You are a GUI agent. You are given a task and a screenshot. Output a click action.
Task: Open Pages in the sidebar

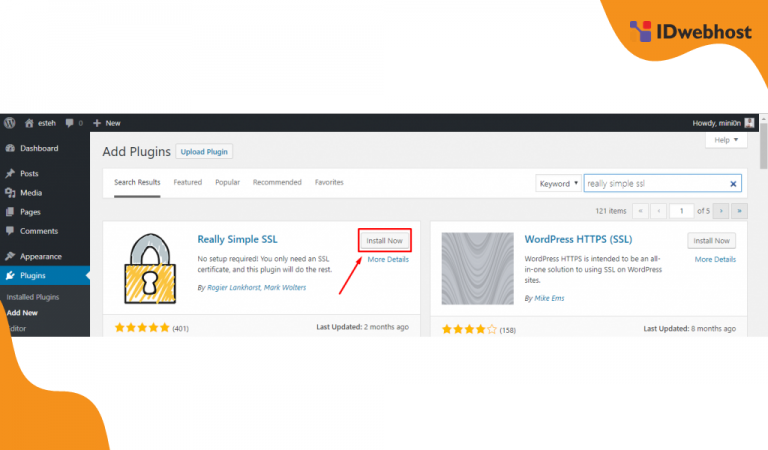coord(30,212)
